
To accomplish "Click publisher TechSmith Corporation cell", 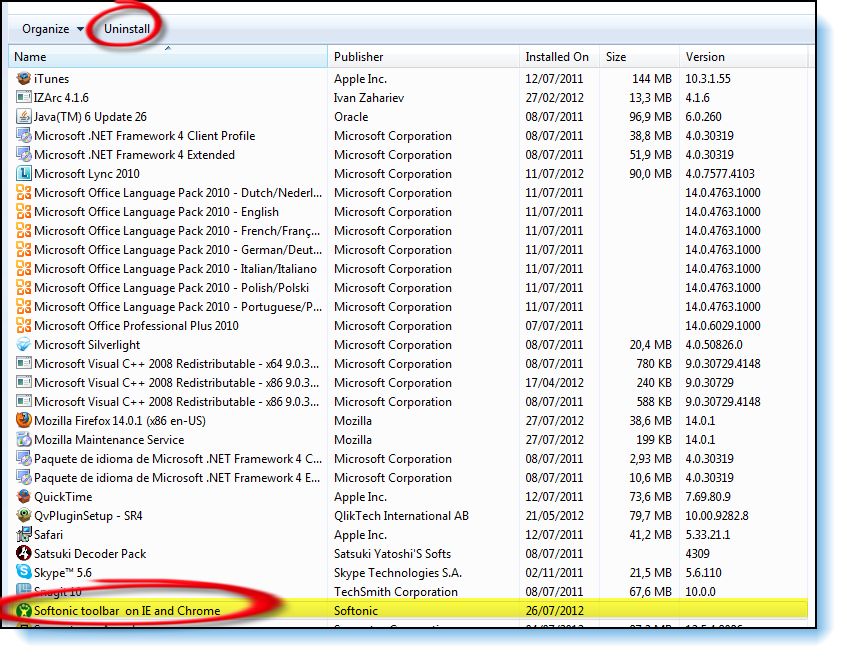I will (395, 591).
